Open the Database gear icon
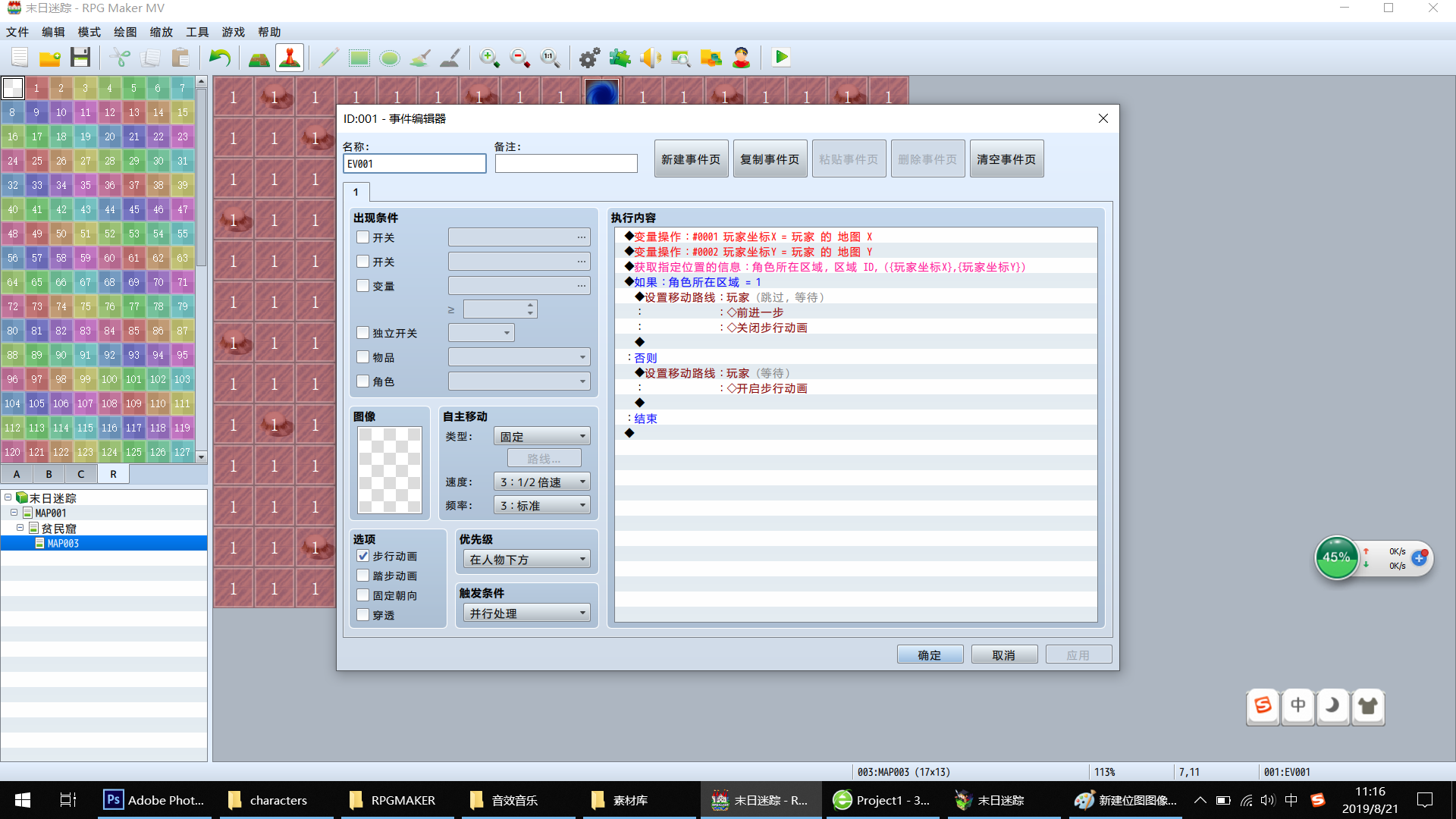Image resolution: width=1456 pixels, height=819 pixels. point(590,58)
